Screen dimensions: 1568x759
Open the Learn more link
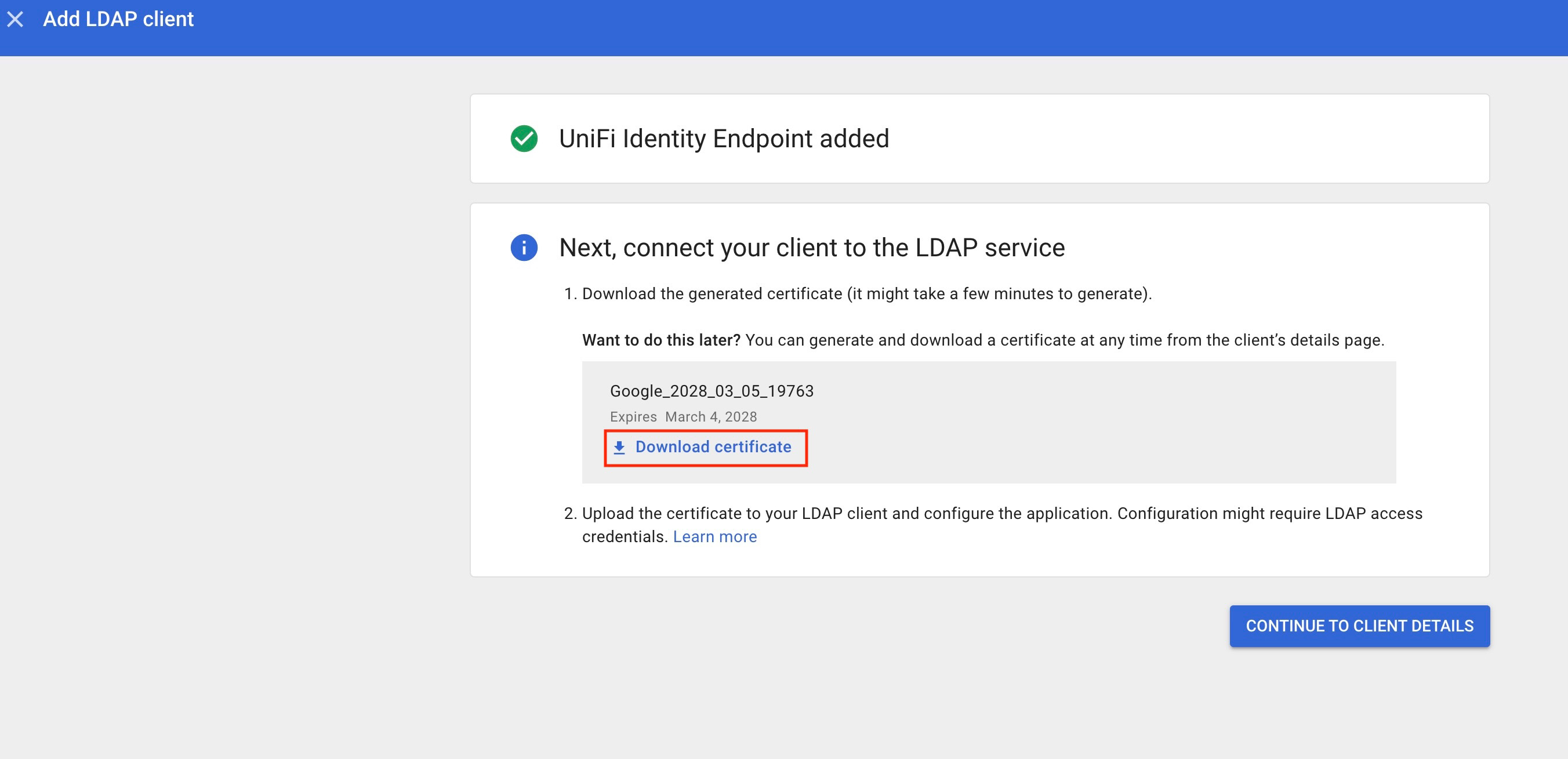point(714,536)
